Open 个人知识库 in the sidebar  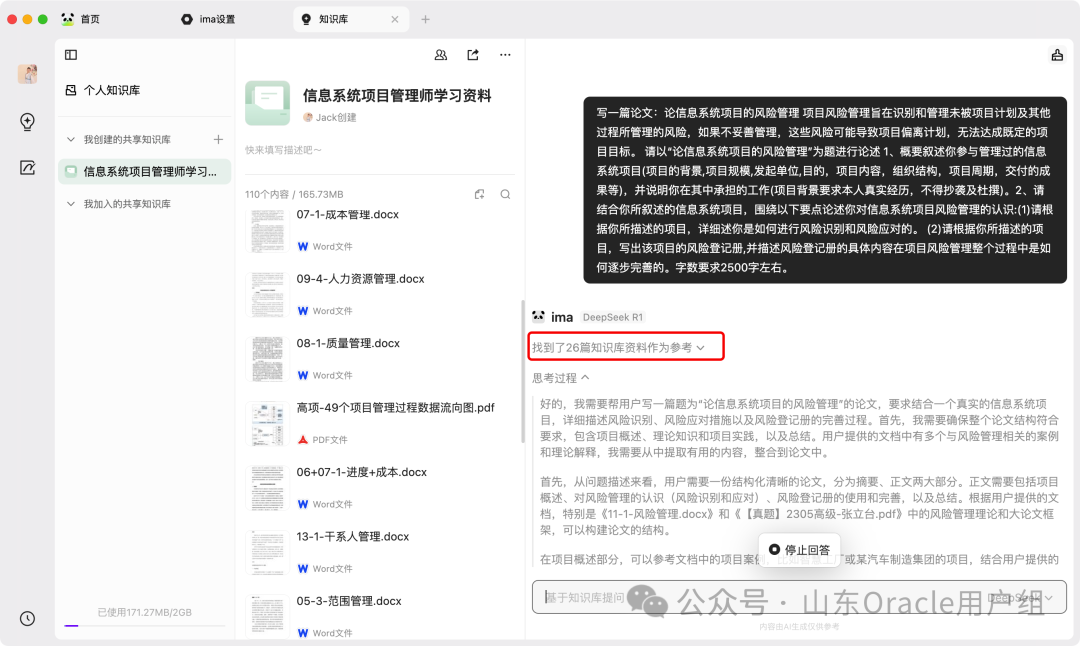[x=103, y=90]
